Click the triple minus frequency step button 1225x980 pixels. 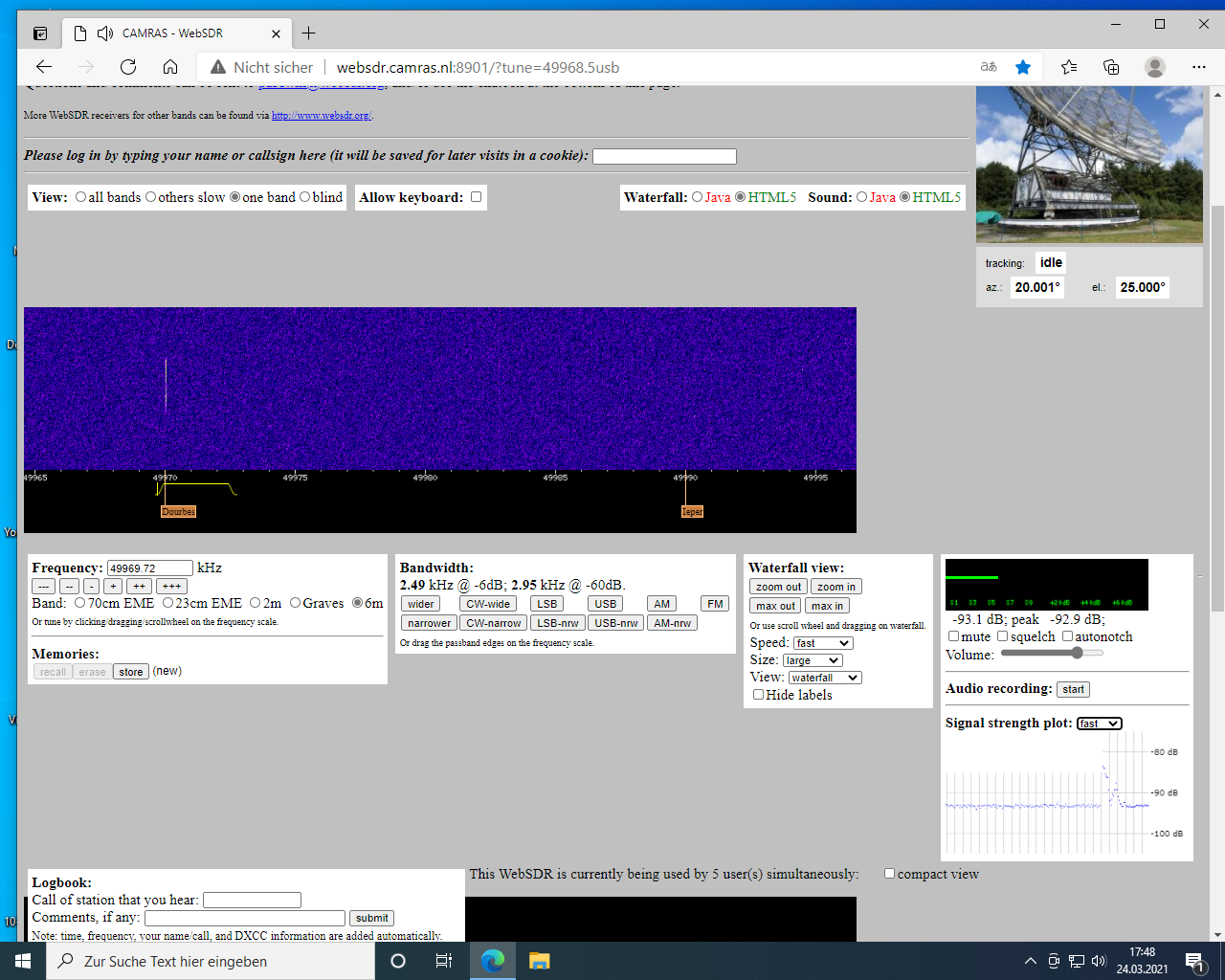[x=43, y=587]
